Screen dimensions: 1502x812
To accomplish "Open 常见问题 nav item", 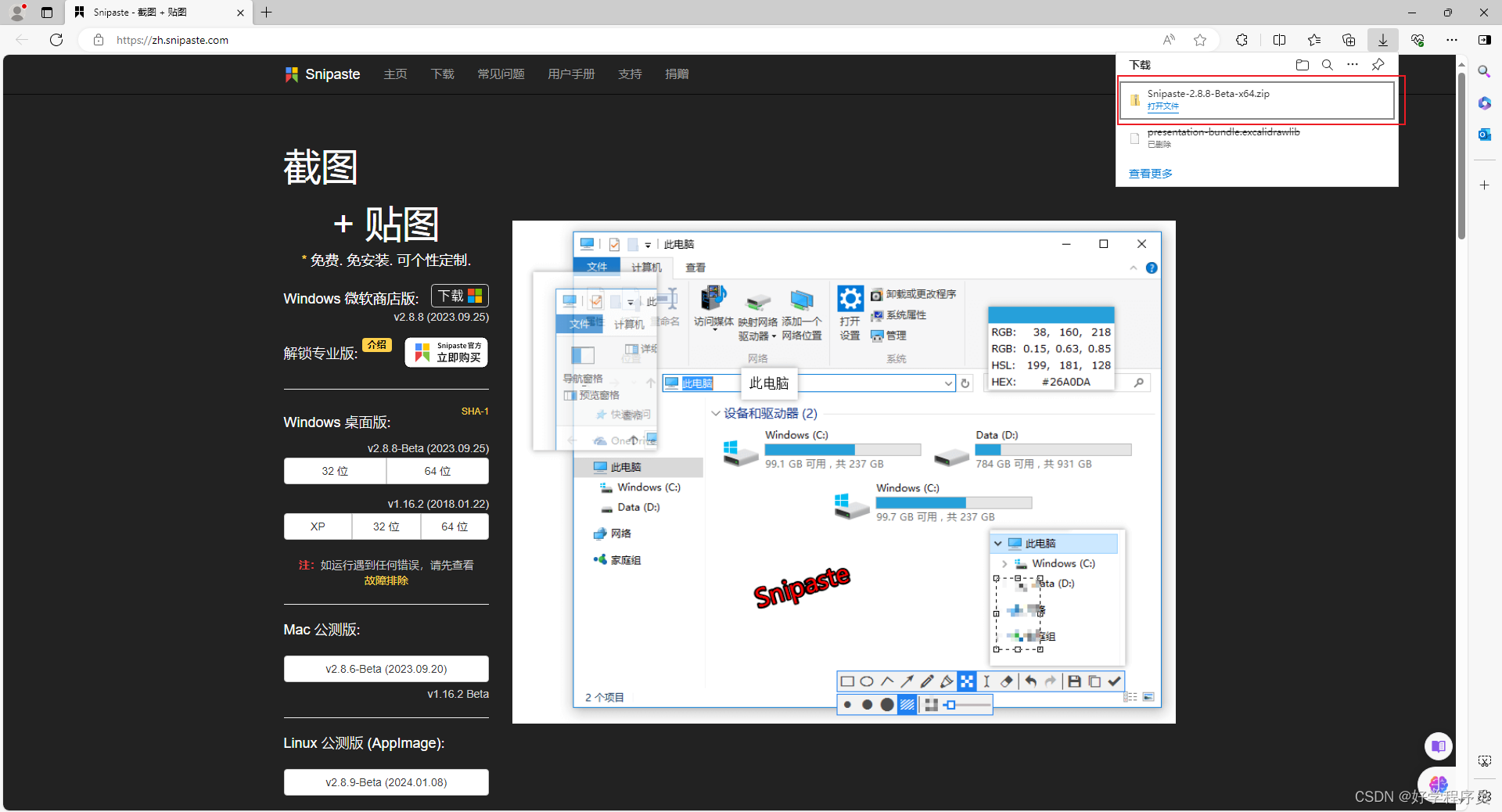I will tap(501, 74).
